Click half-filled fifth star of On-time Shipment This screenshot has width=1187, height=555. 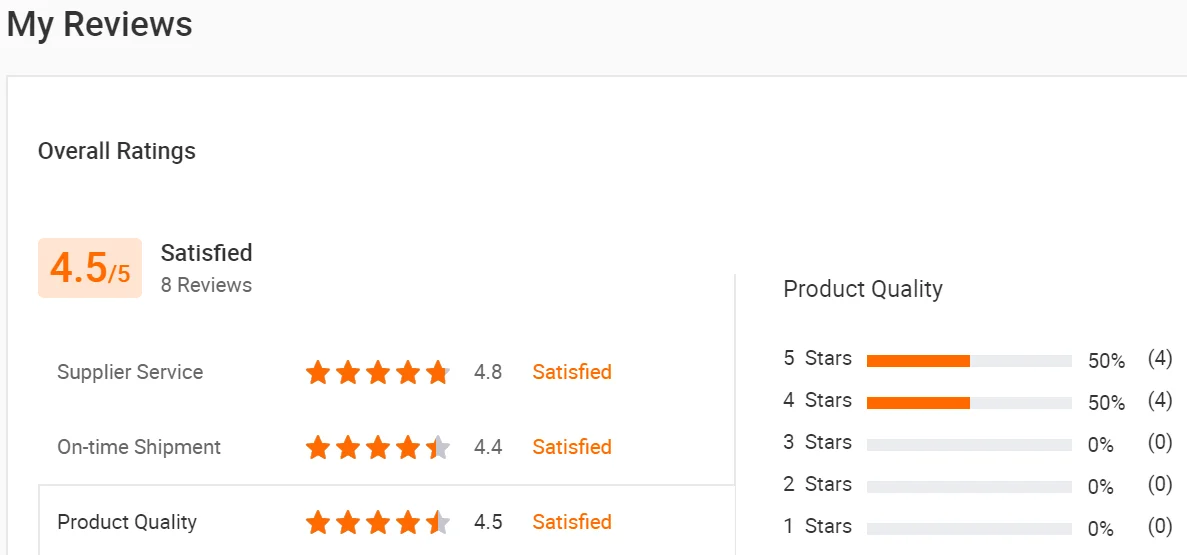point(437,447)
